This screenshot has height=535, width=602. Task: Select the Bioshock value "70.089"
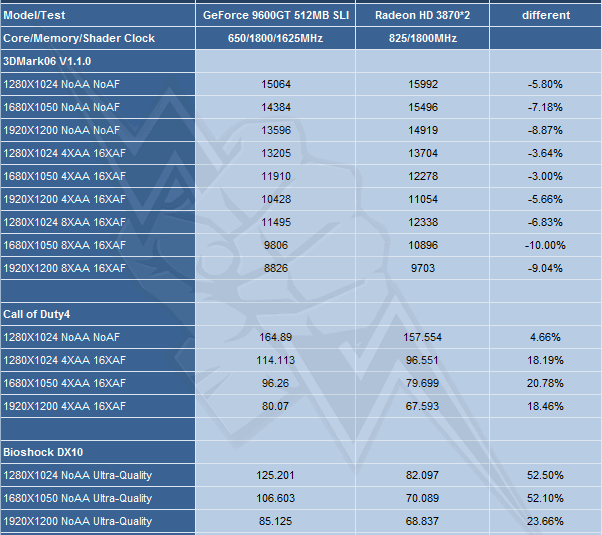(x=422, y=498)
